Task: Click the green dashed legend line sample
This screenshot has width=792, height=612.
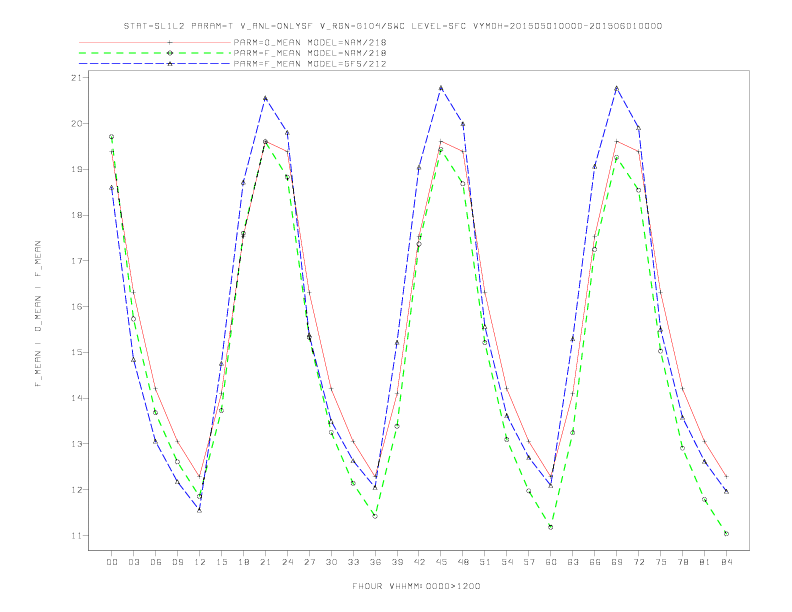Action: click(x=155, y=53)
